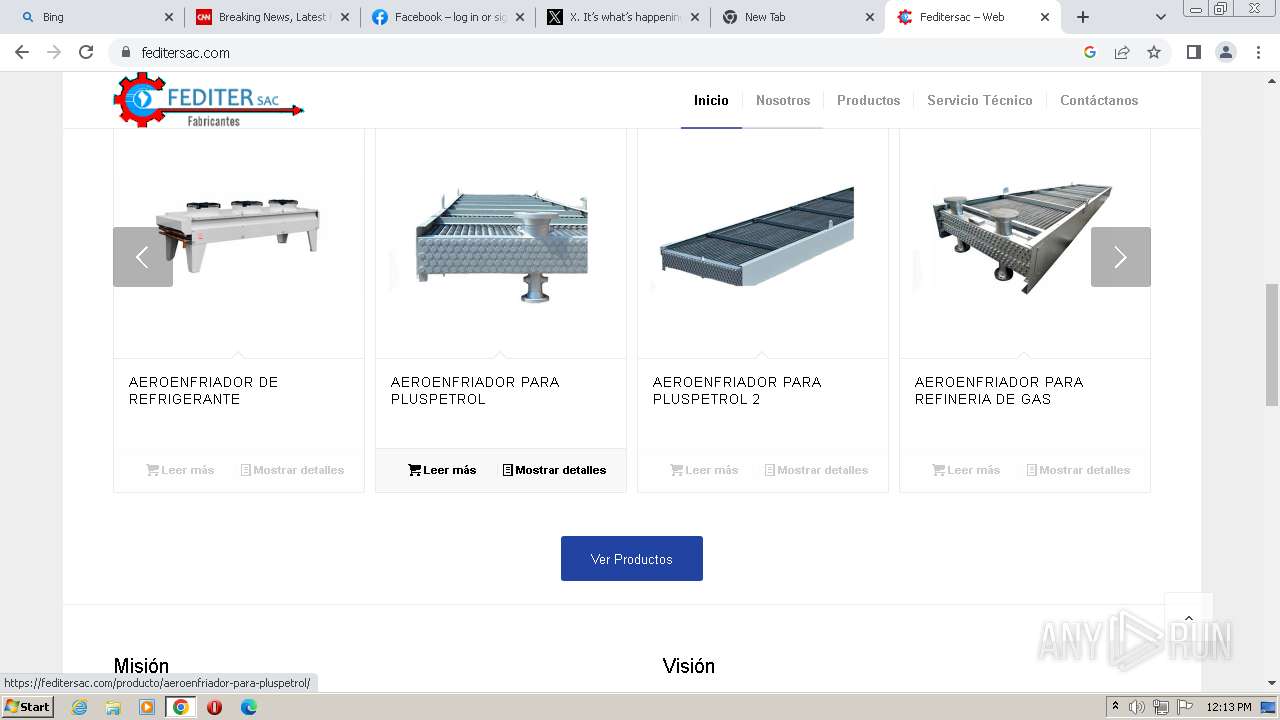Viewport: 1280px width, 720px height.
Task: Click the title Aeroenfriador de Refrigerante
Action: (204, 390)
